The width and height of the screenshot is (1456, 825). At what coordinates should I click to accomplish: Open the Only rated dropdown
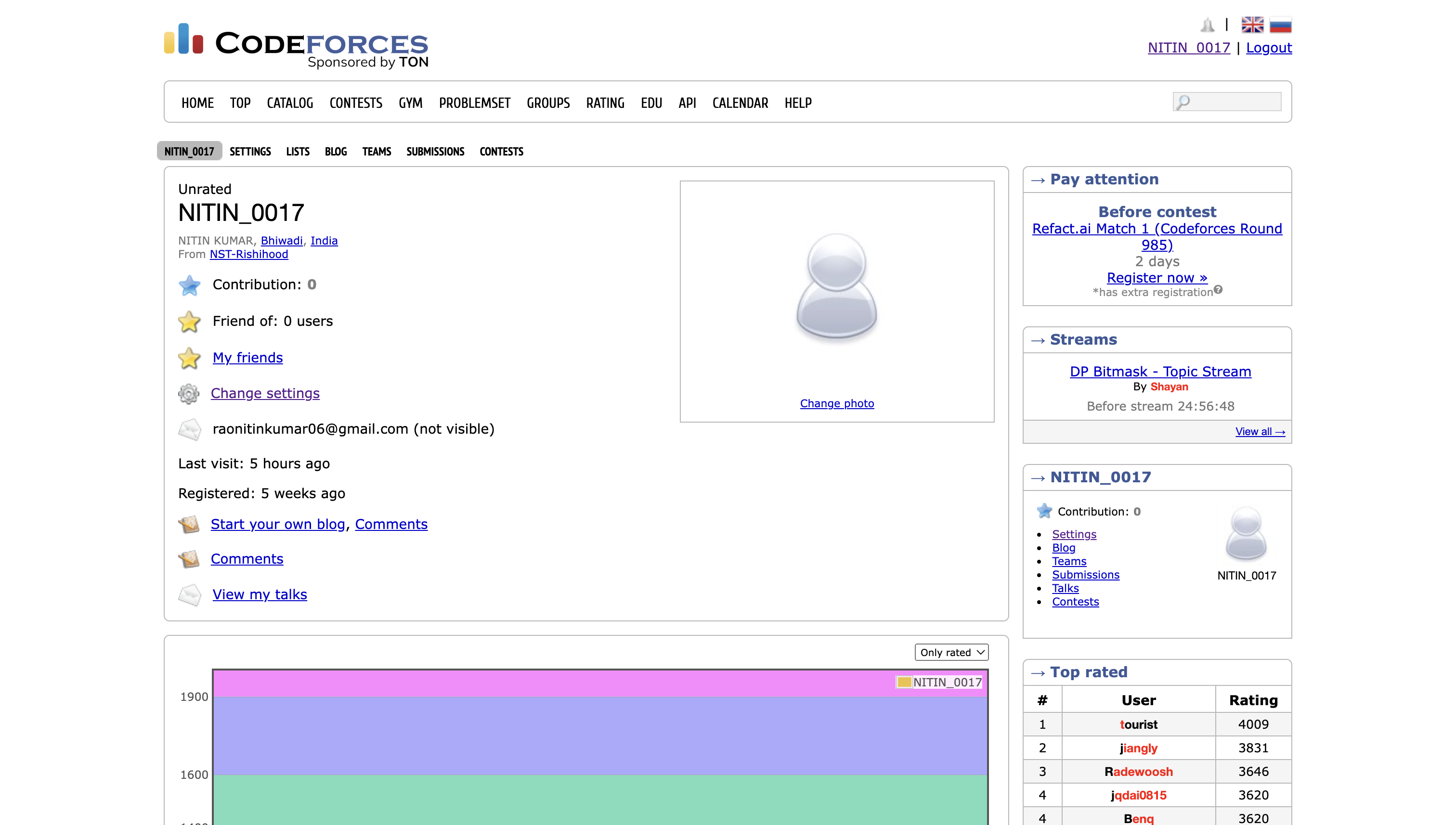[951, 652]
